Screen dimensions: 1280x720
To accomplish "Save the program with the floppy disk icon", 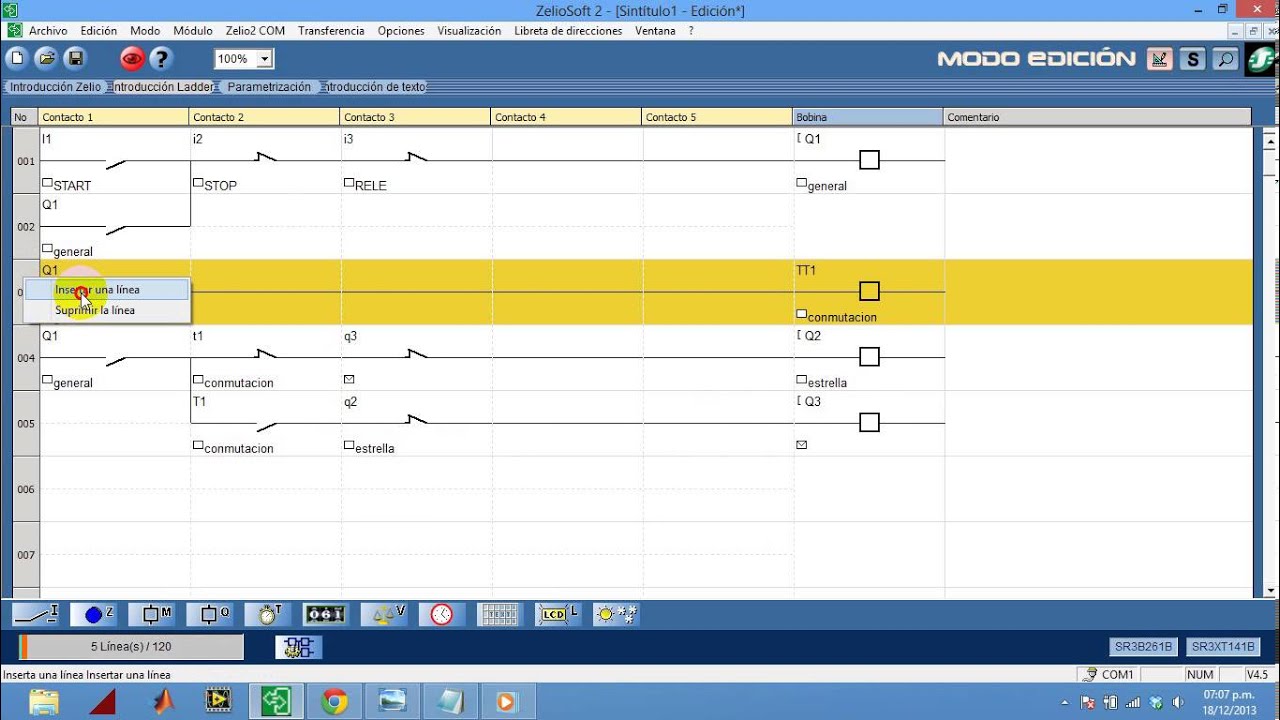I will point(75,59).
